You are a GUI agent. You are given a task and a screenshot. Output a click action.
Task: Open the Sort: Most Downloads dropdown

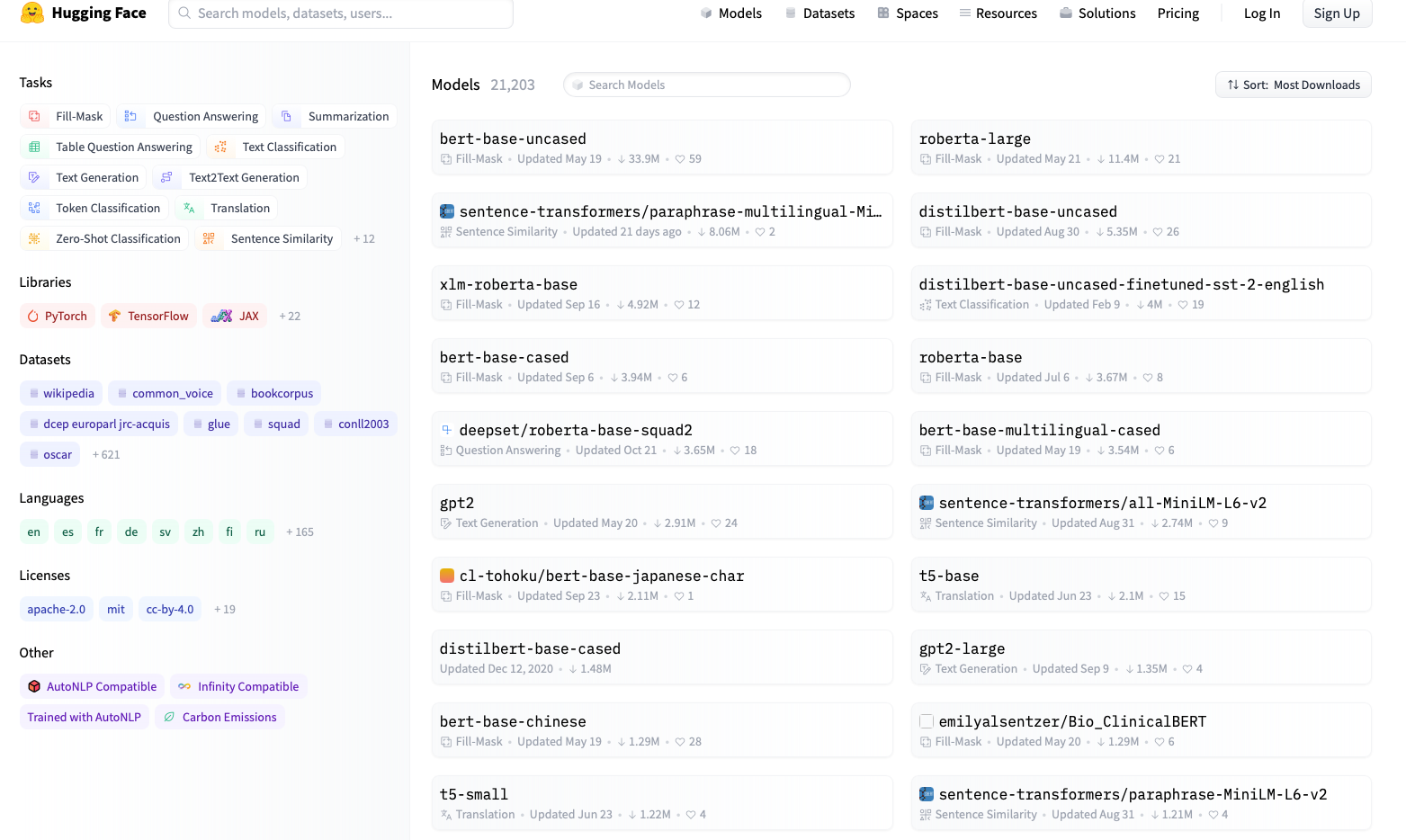point(1294,85)
